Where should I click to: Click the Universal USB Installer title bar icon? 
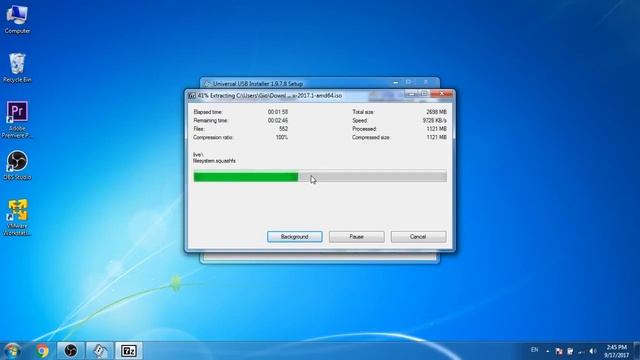pos(207,84)
